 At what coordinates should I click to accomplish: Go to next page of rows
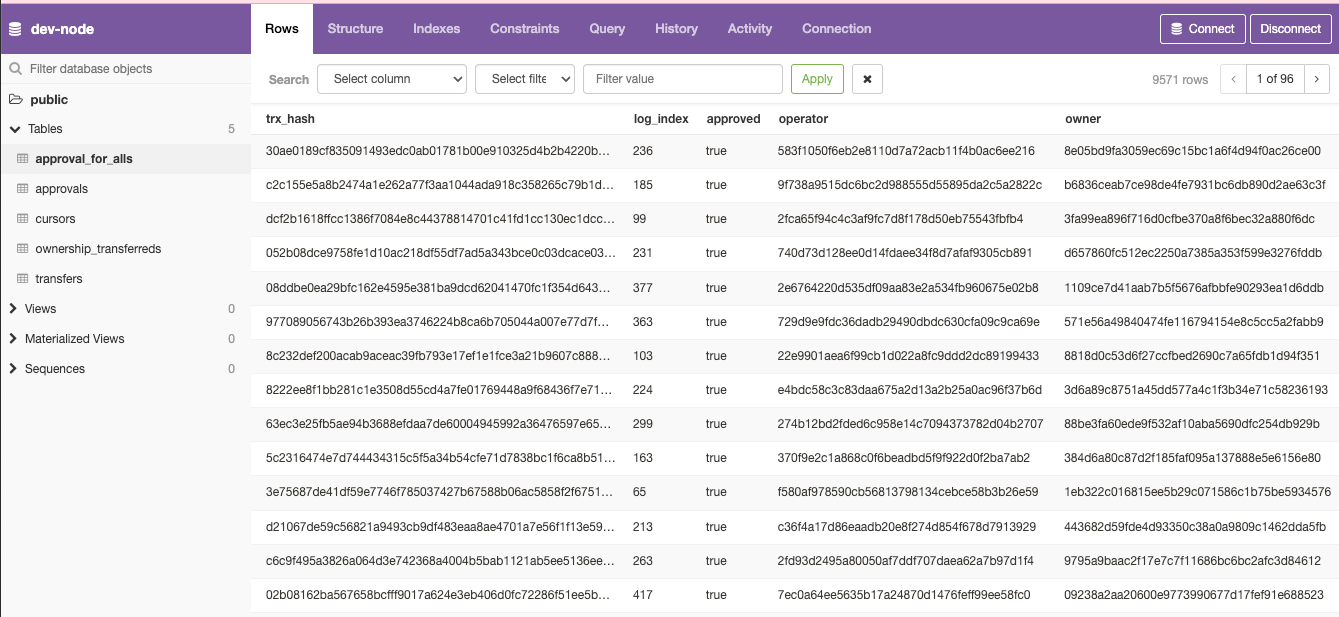coord(1316,79)
